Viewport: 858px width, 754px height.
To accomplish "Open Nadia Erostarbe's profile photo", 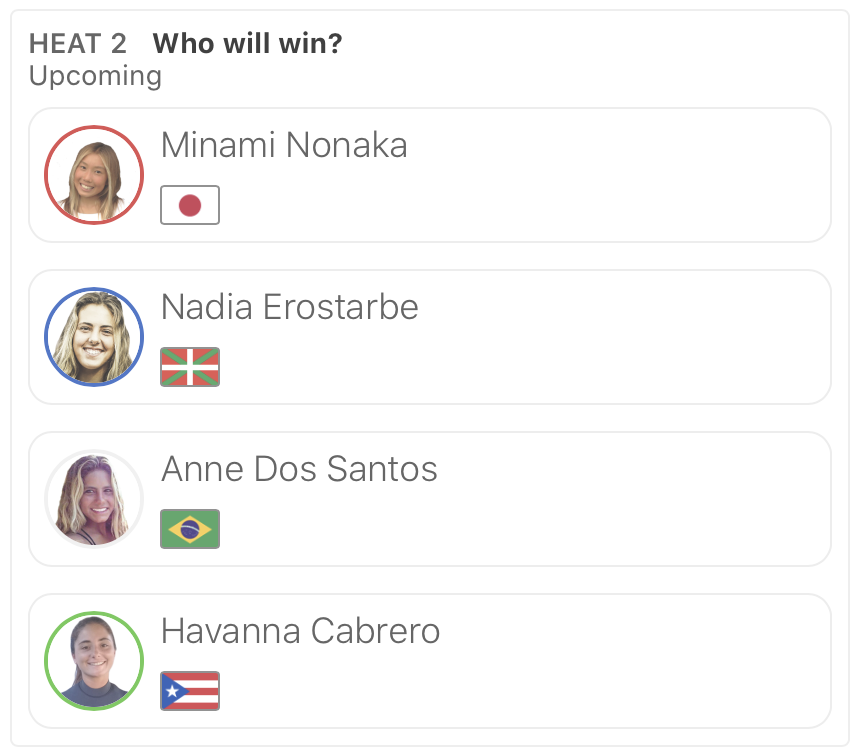I will coord(94,337).
